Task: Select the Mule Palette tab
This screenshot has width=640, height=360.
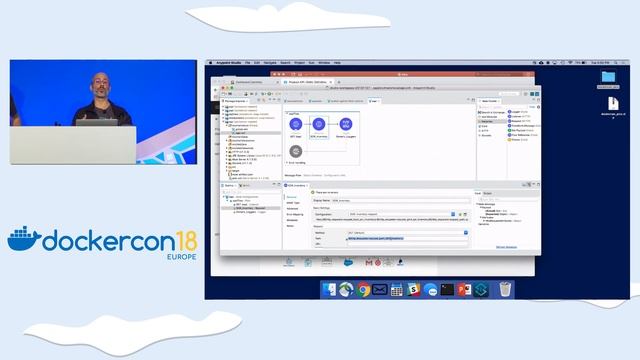Action: pos(489,101)
